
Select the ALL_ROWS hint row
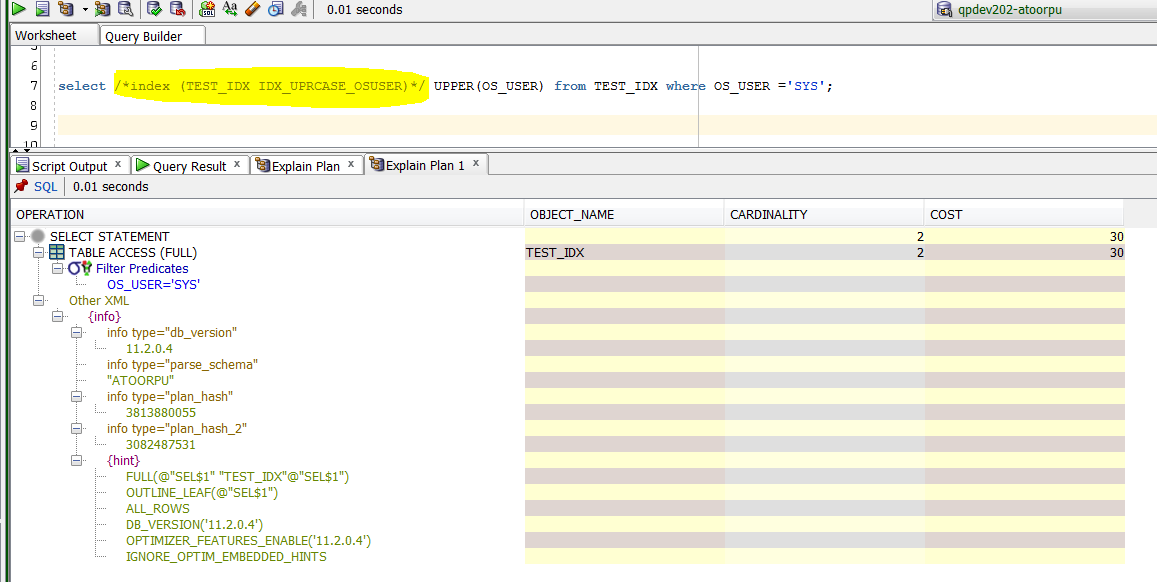[x=158, y=509]
